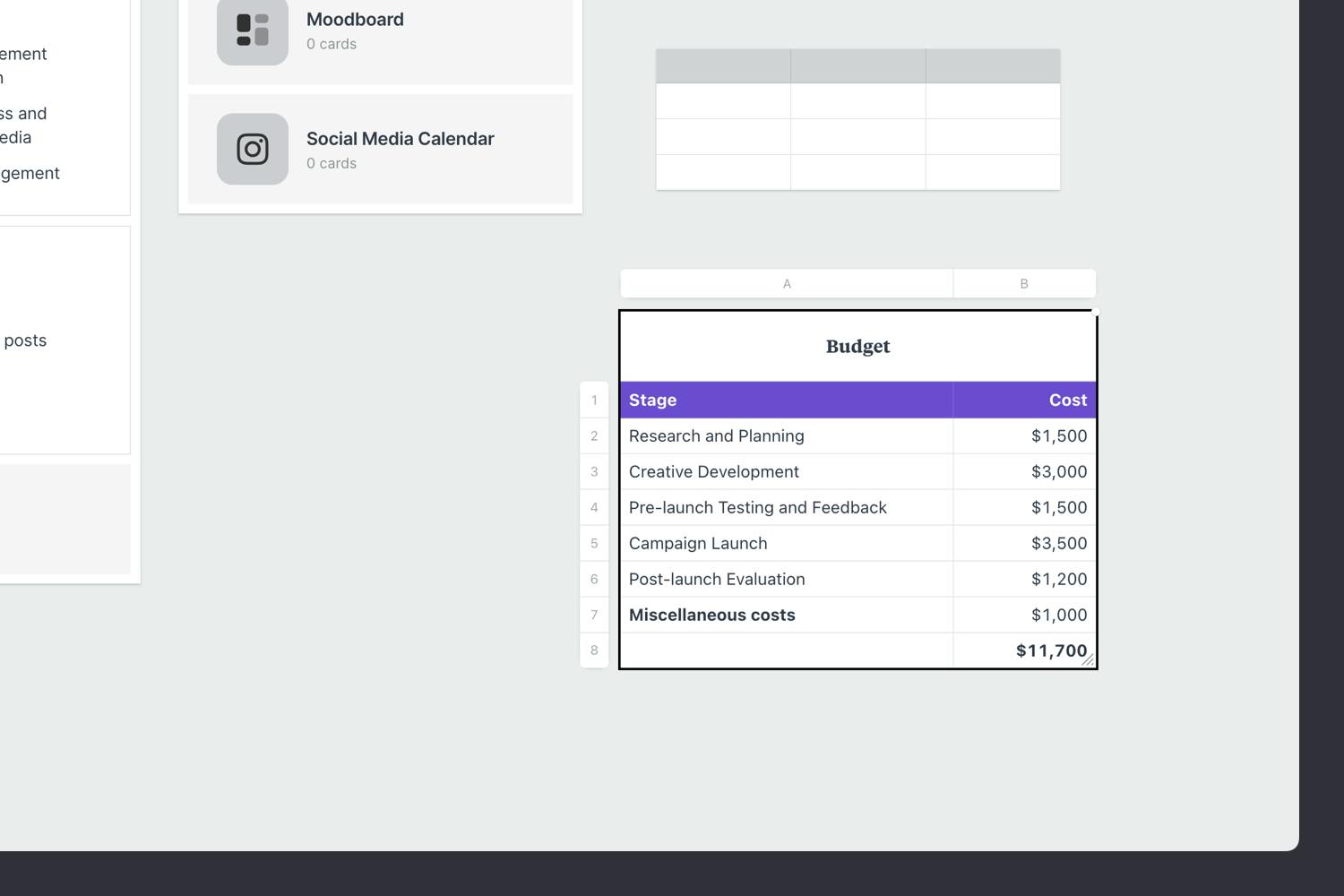Open the Moodboard board icon
Viewport: 1344px width, 896px height.
point(252,30)
